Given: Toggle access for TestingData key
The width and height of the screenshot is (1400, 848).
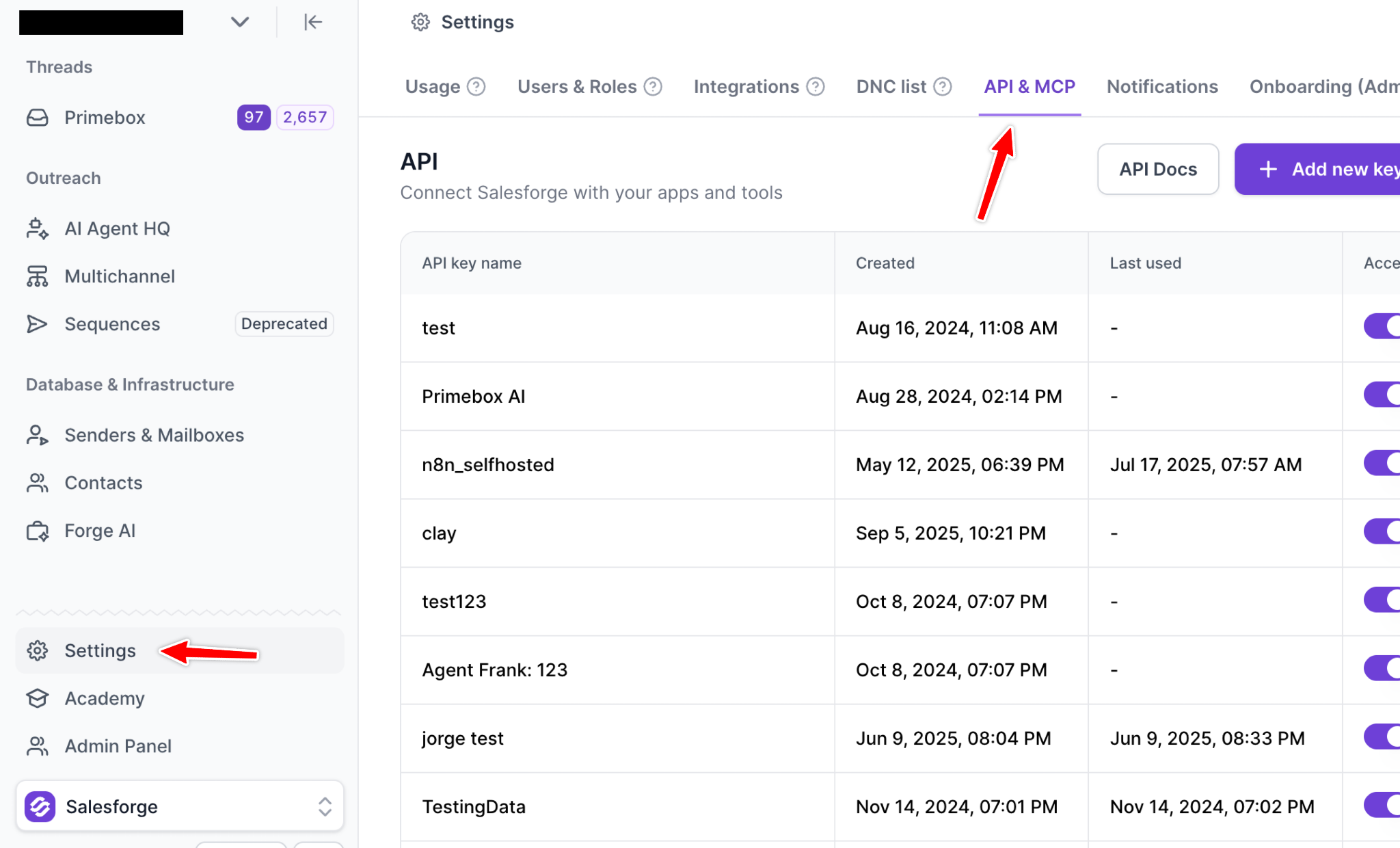Looking at the screenshot, I should (1382, 805).
